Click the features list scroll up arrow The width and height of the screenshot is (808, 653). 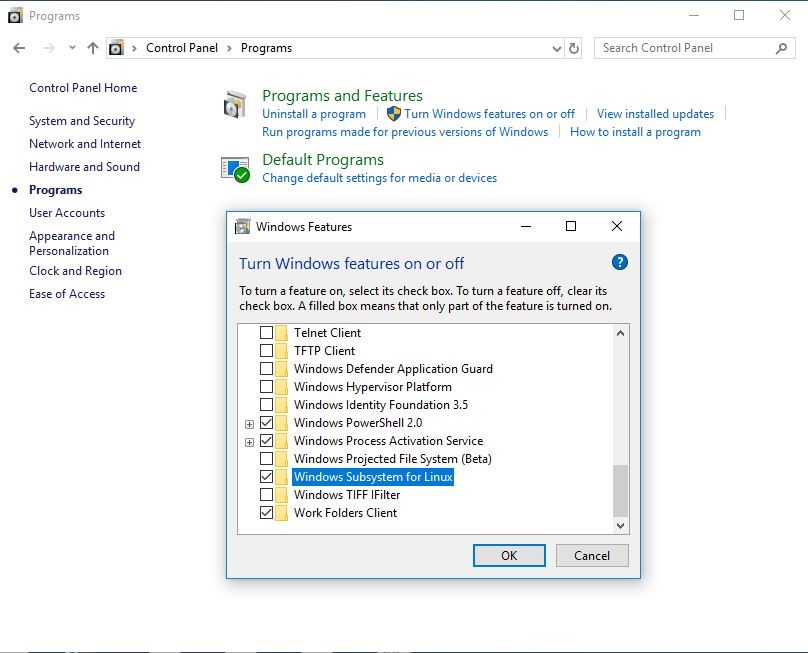tap(620, 333)
